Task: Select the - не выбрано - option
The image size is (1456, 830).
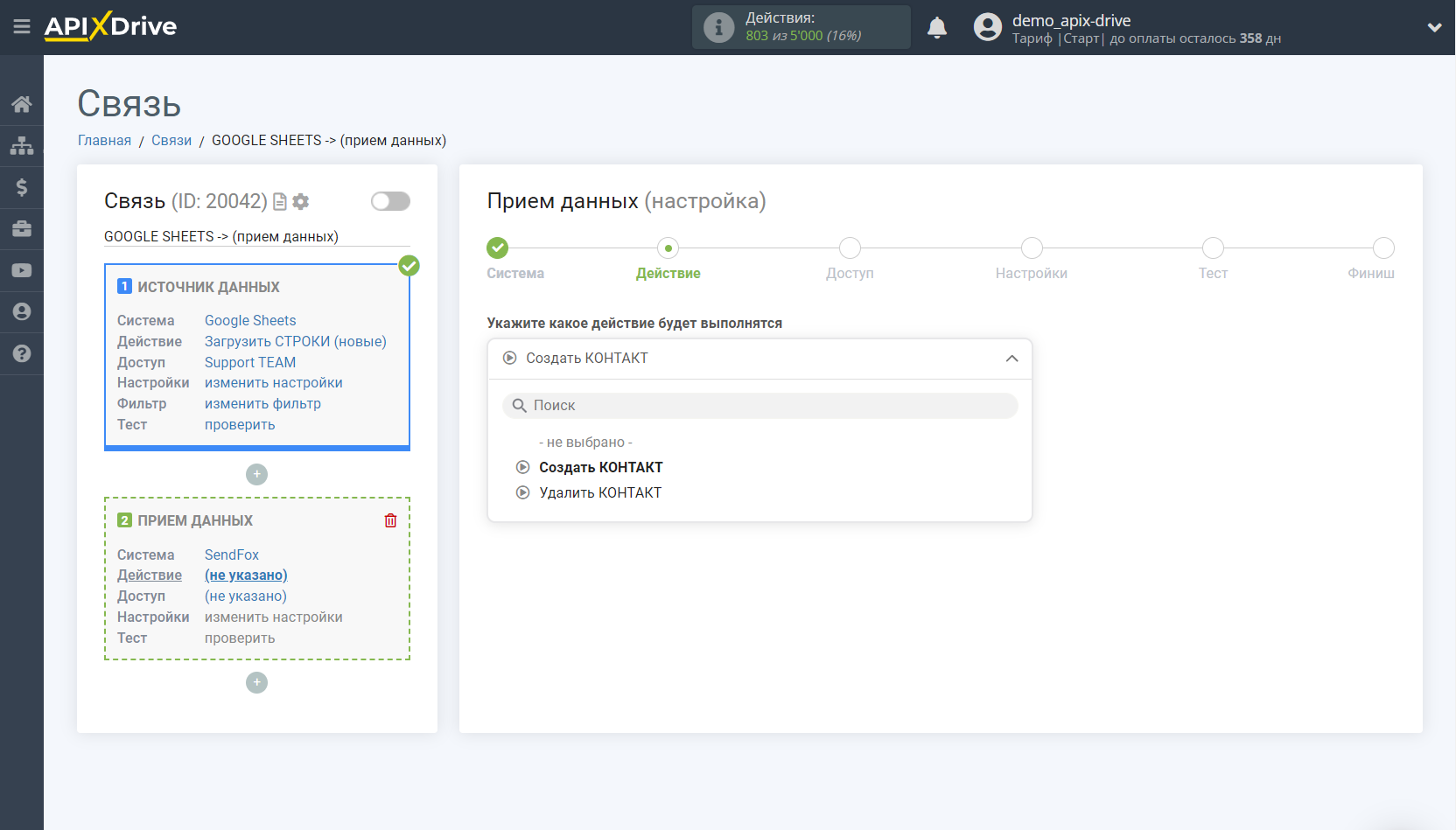Action: click(x=585, y=443)
